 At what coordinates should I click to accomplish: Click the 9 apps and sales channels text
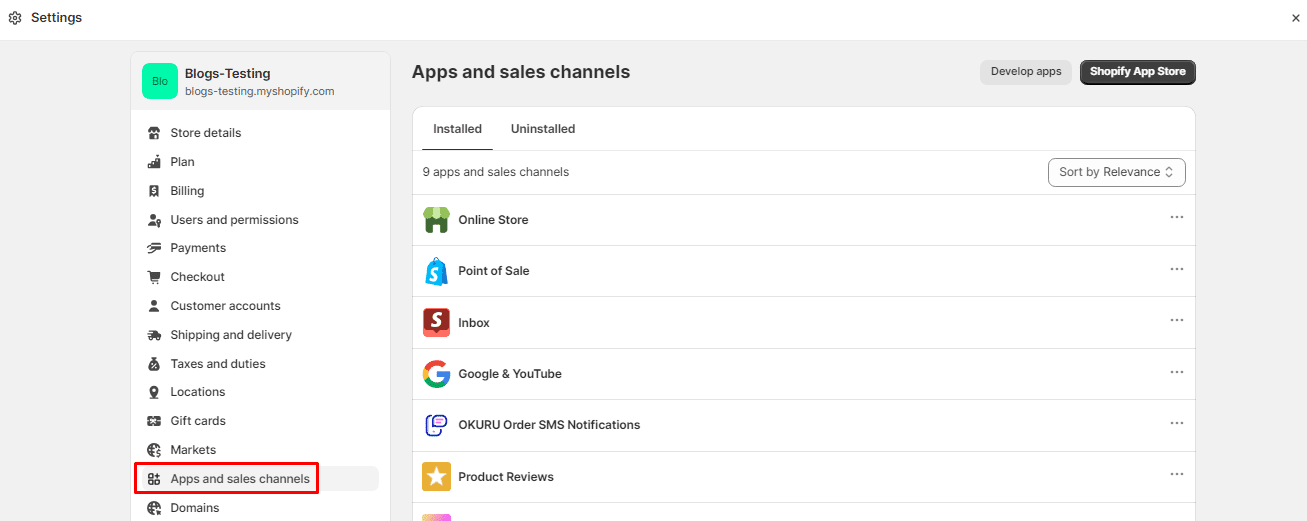[x=496, y=172]
